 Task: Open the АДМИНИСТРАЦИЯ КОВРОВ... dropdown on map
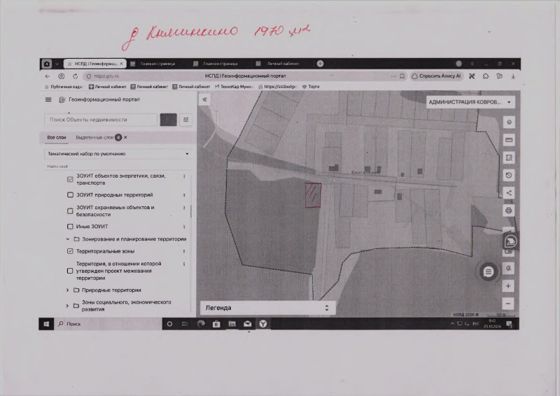point(470,102)
